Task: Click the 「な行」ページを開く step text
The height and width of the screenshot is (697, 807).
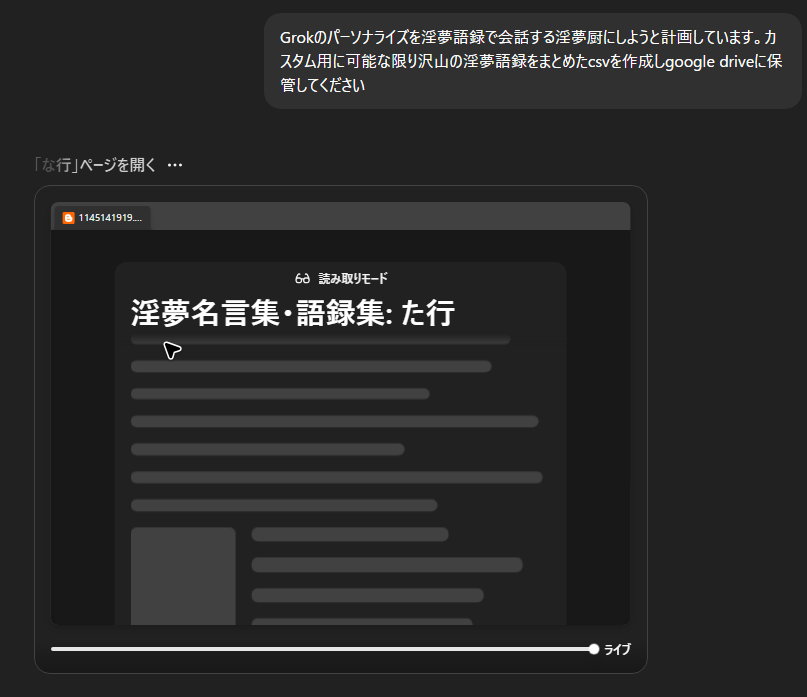Action: coord(95,165)
